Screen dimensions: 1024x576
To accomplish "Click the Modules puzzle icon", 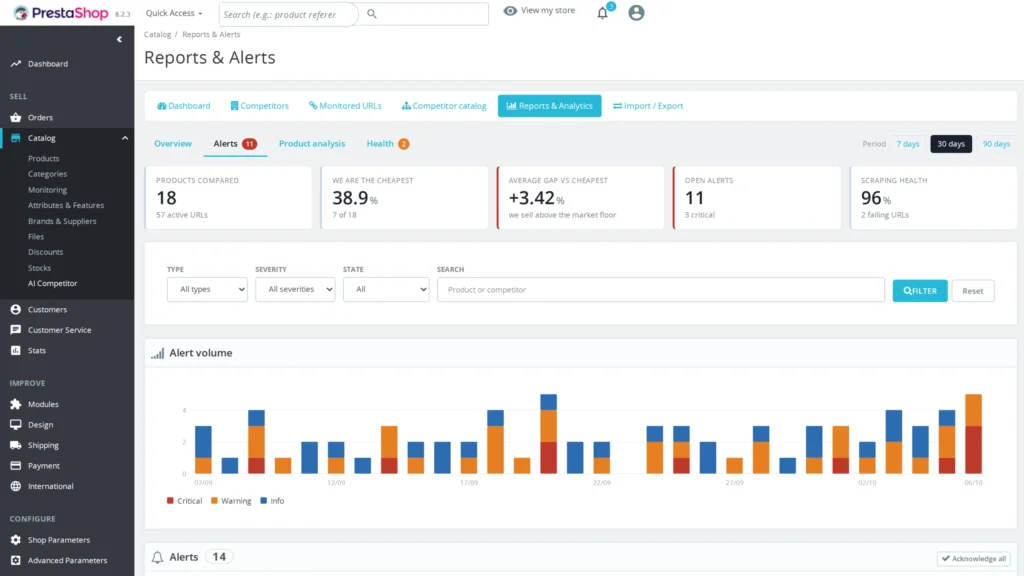I will click(x=16, y=404).
